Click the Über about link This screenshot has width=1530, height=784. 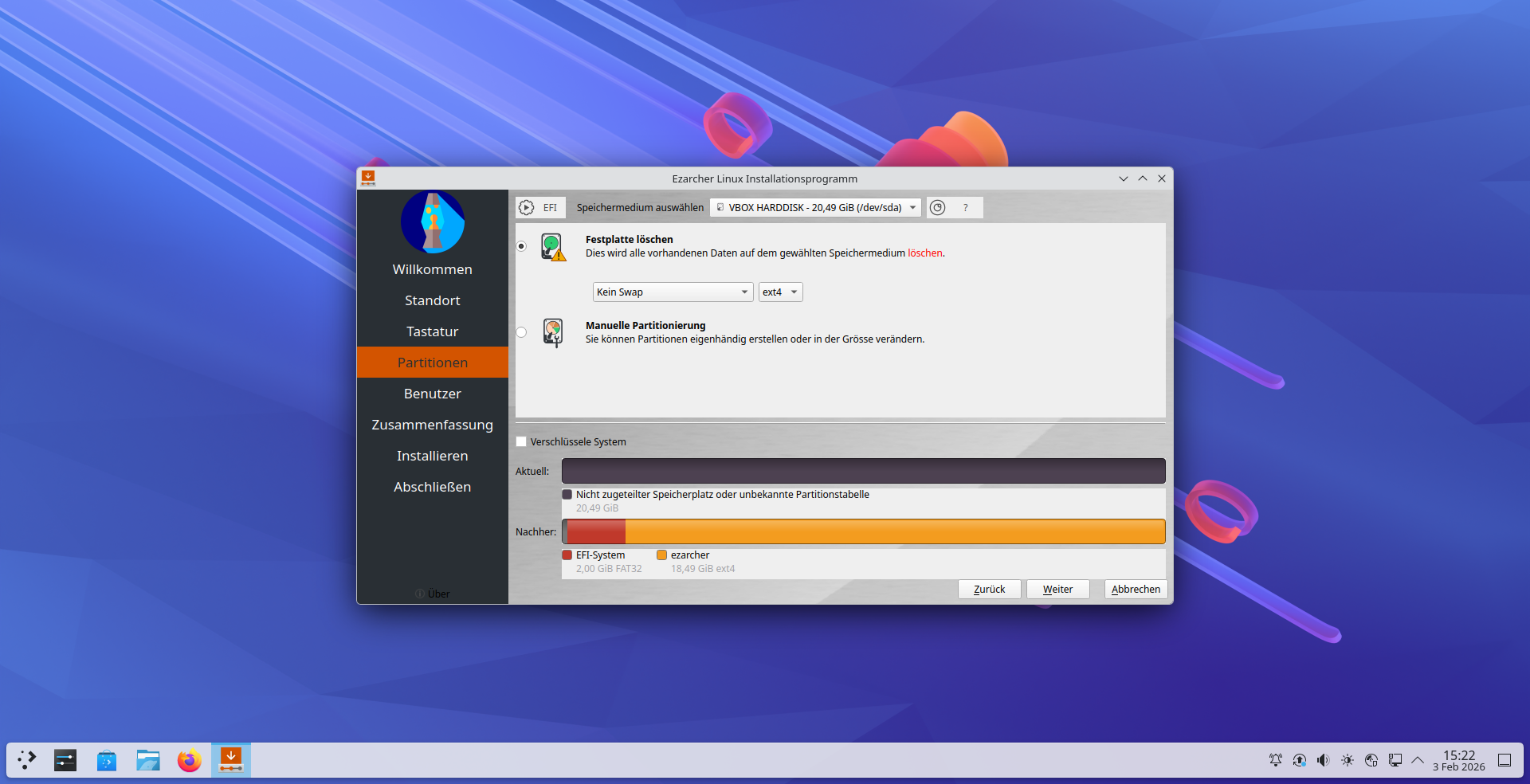pyautogui.click(x=437, y=594)
